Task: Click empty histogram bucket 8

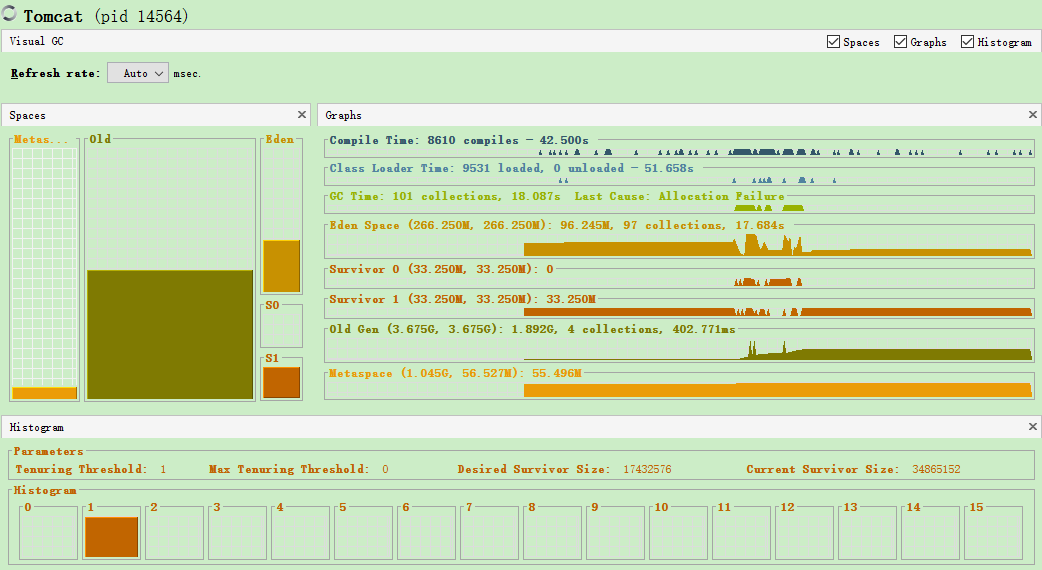Action: (552, 535)
